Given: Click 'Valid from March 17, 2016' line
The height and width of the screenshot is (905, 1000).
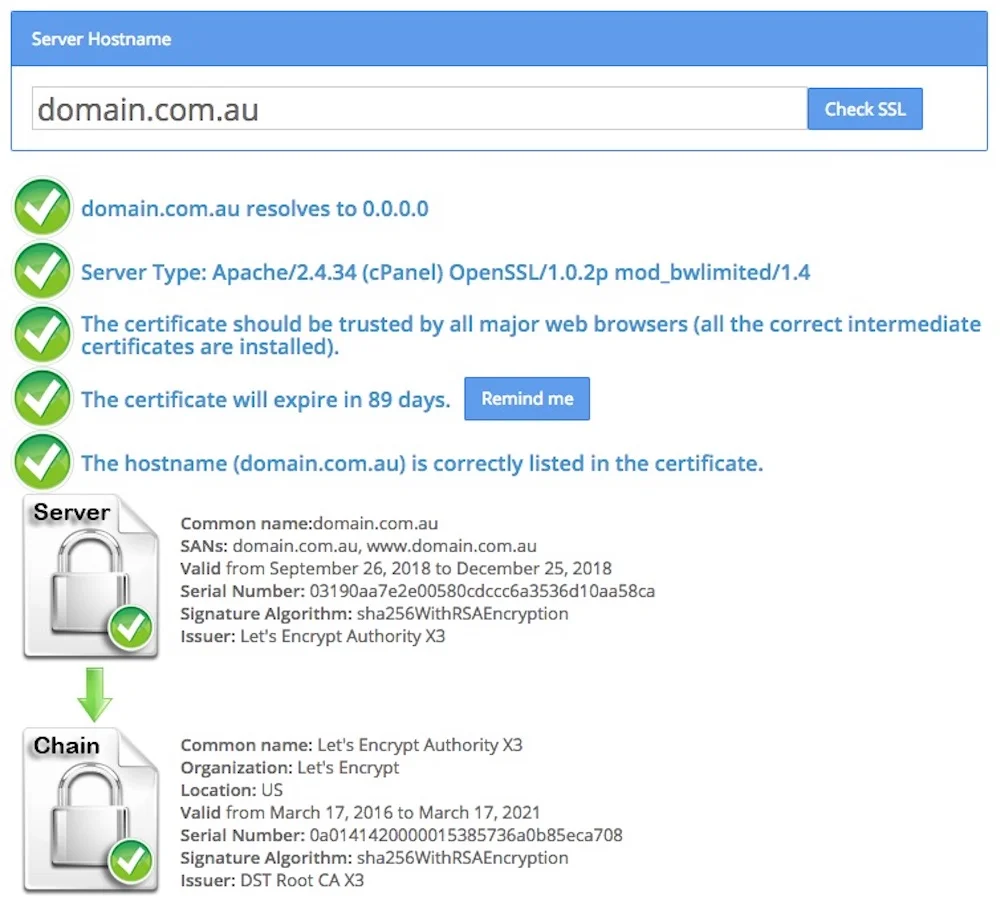Looking at the screenshot, I should [360, 813].
